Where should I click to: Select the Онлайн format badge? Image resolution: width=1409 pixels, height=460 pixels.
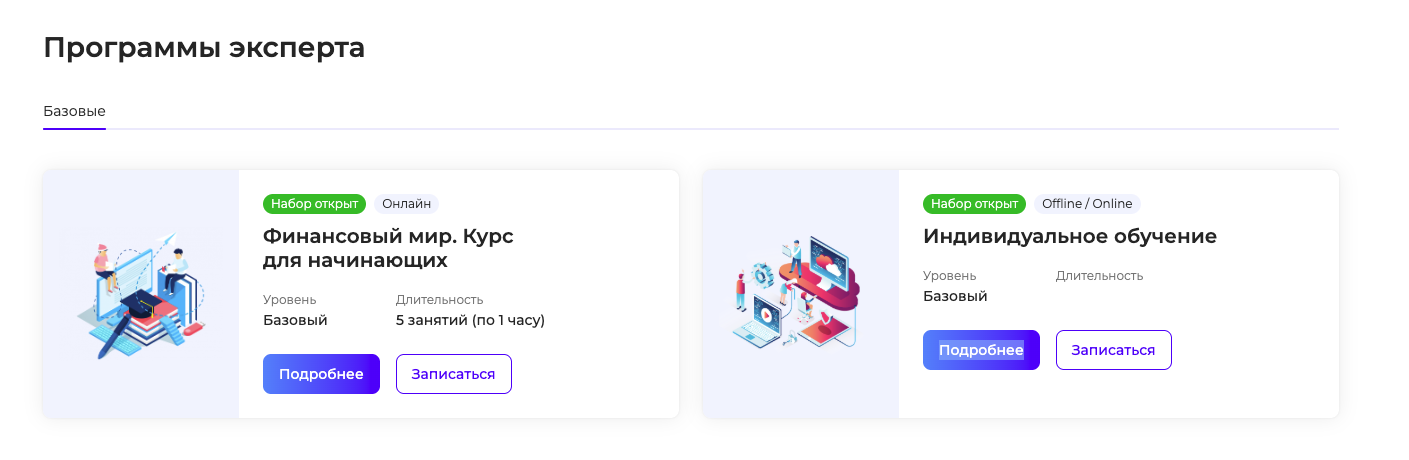tap(407, 204)
